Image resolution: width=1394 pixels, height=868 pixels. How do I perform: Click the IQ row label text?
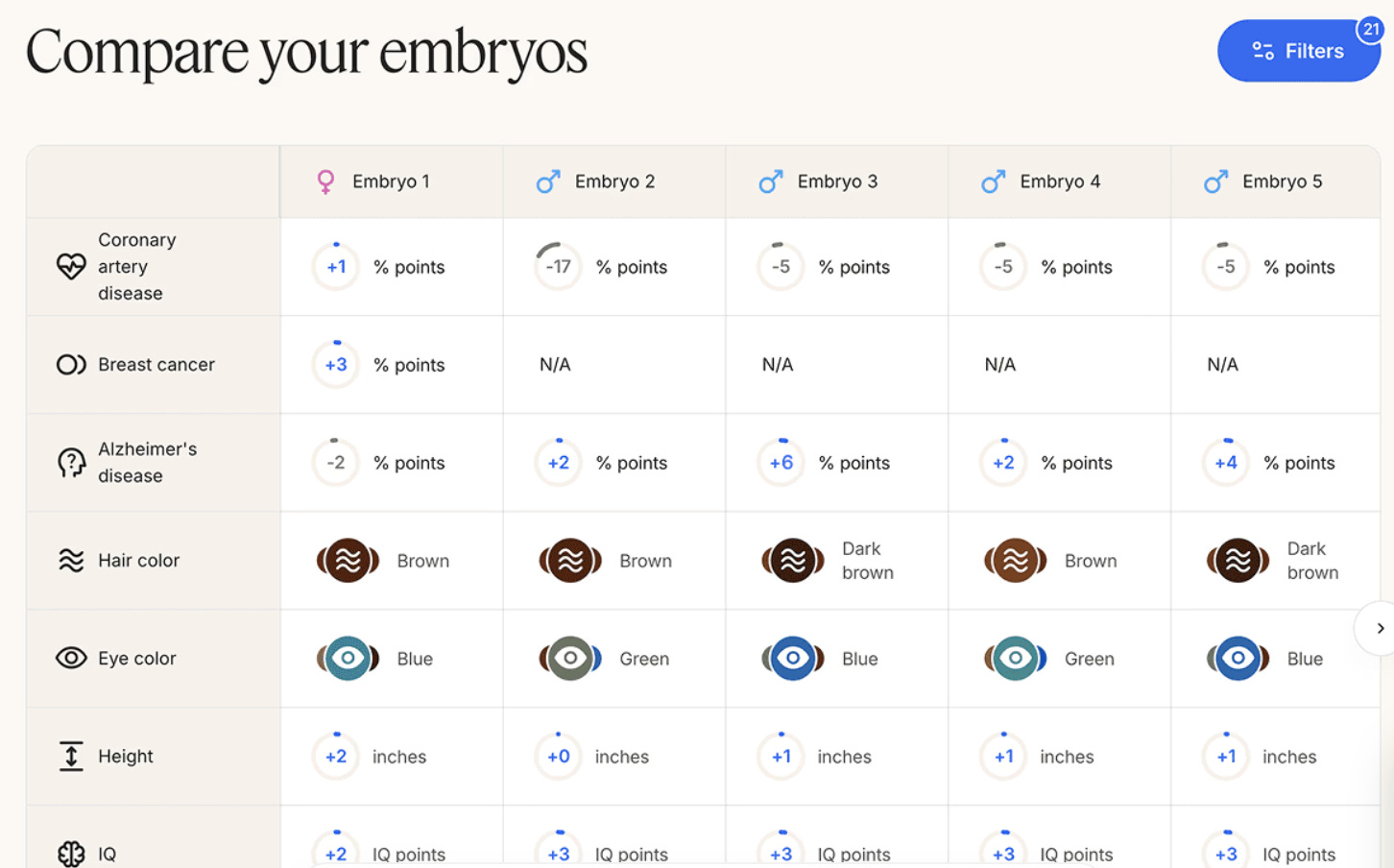click(107, 854)
